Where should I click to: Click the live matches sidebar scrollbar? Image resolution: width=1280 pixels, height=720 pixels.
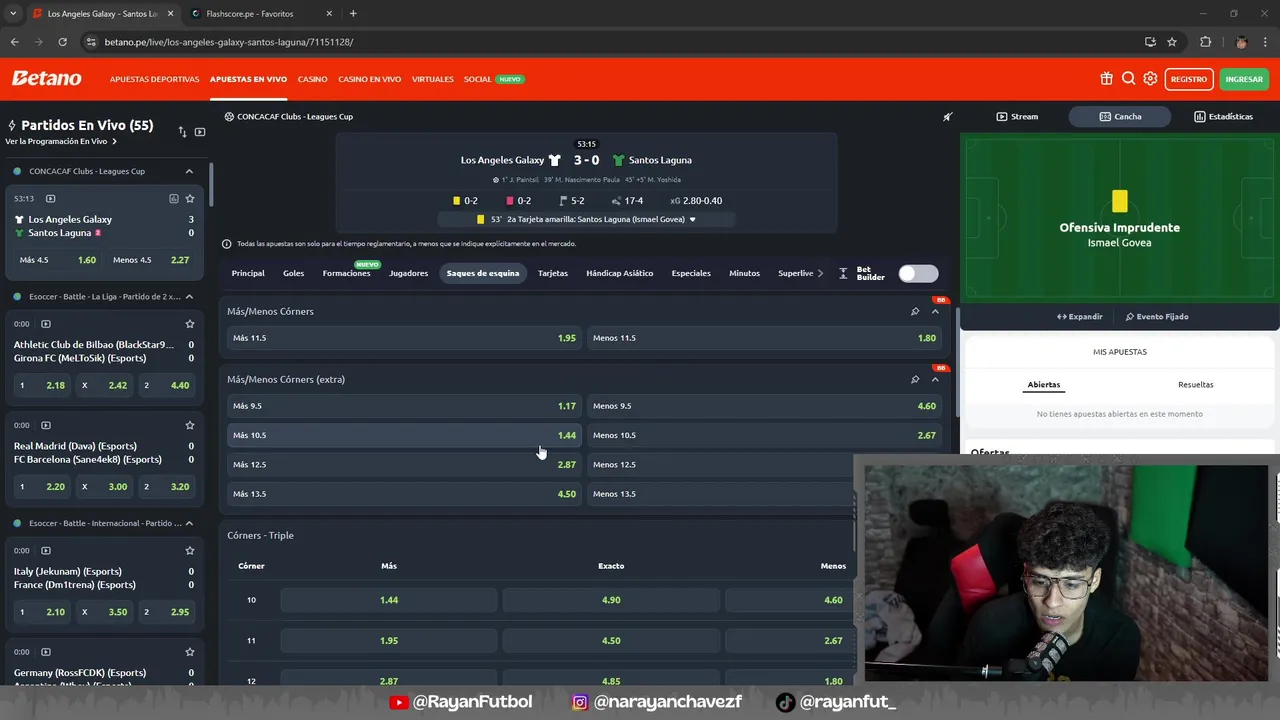tap(211, 185)
